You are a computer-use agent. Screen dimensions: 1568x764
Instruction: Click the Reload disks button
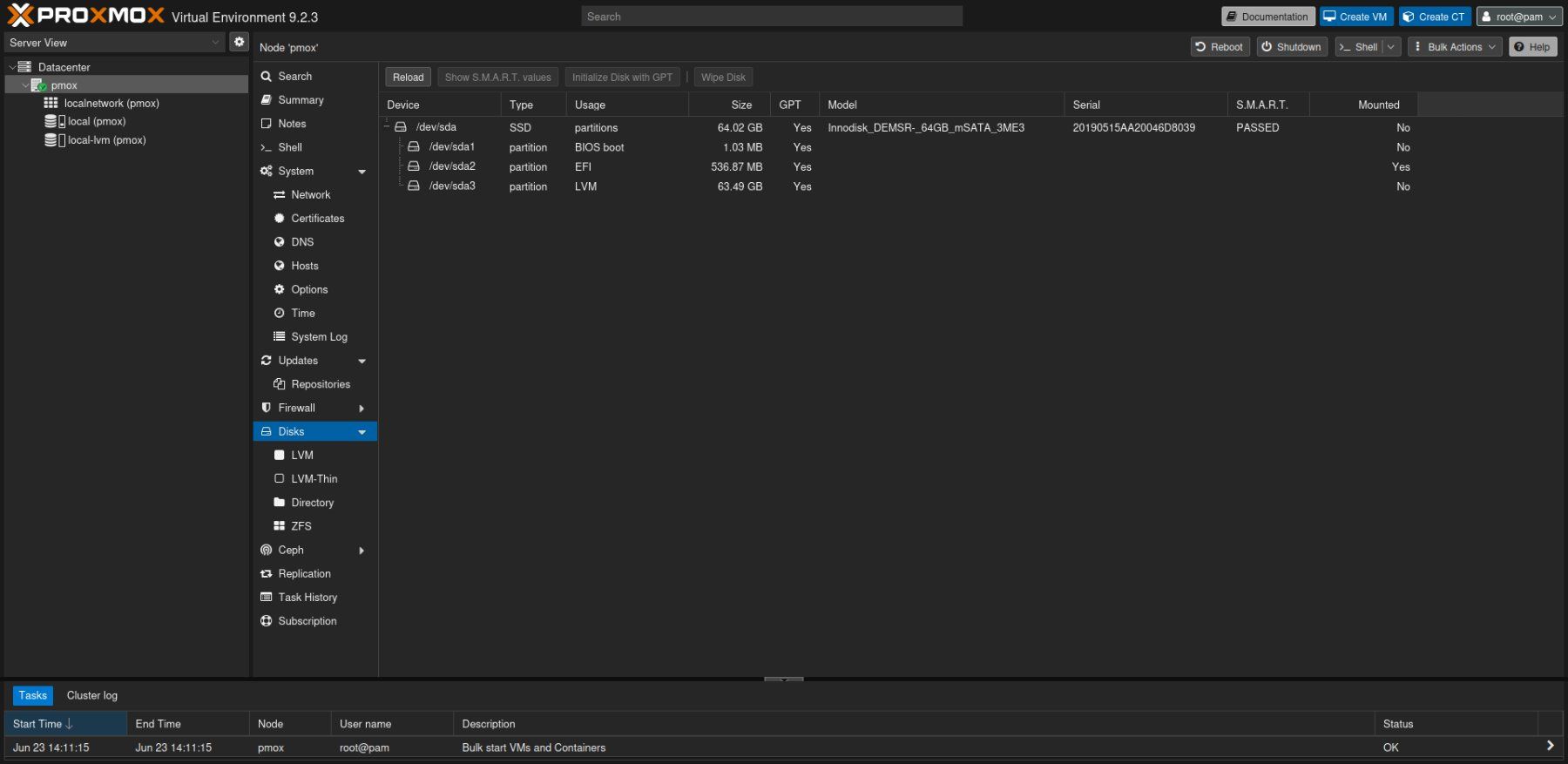(x=408, y=78)
